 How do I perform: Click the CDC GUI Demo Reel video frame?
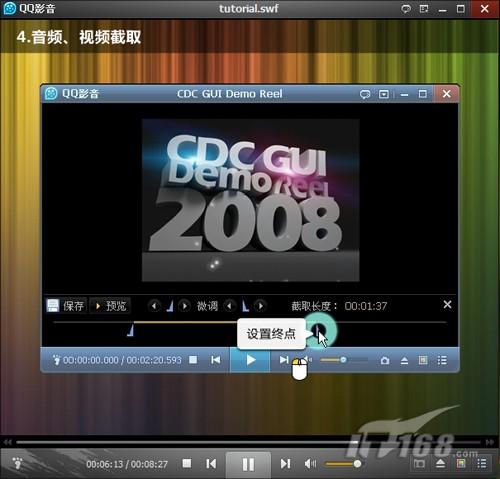[251, 200]
